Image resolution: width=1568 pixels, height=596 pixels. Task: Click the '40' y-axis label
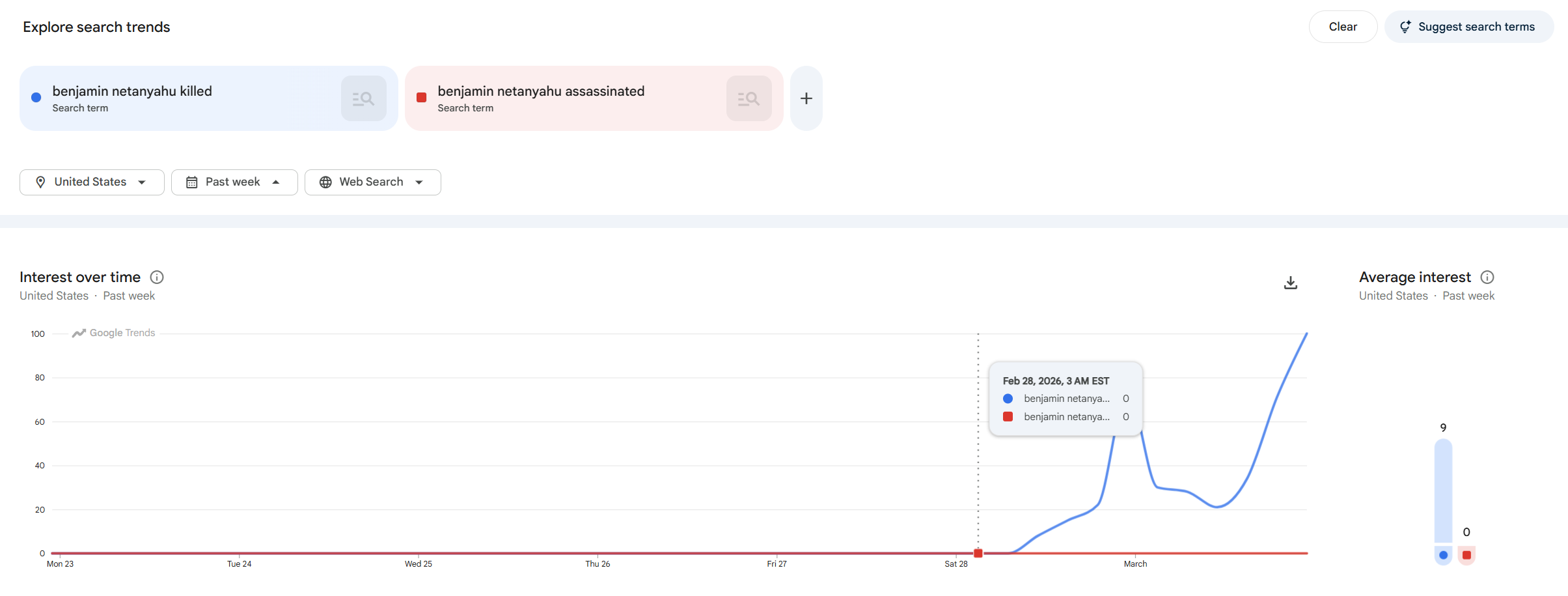click(x=40, y=466)
